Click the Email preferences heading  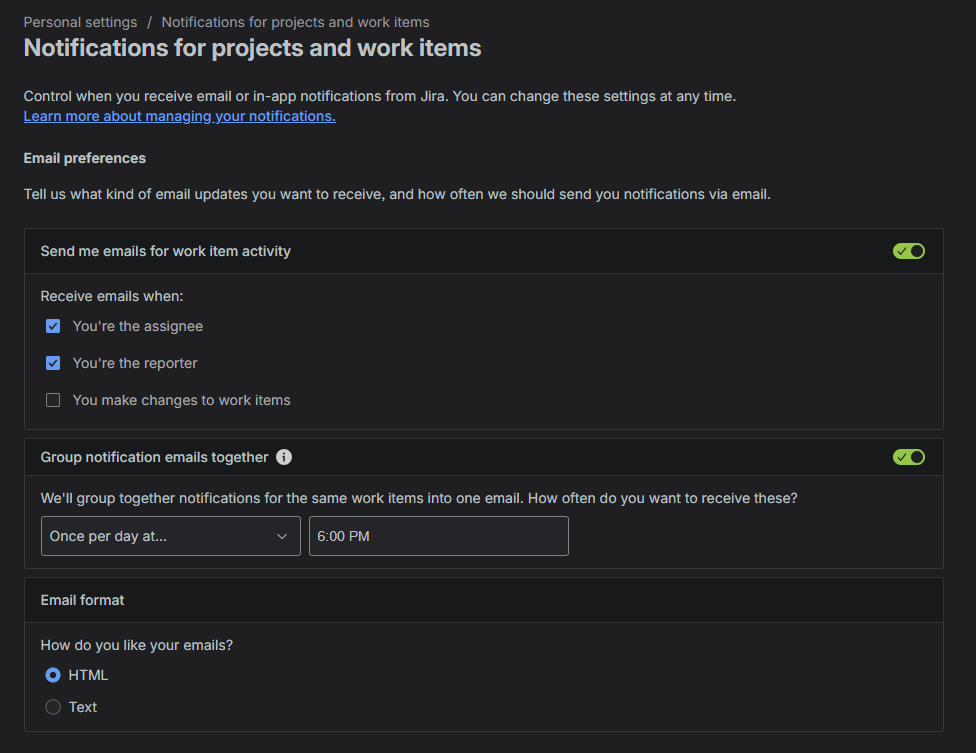[x=85, y=158]
